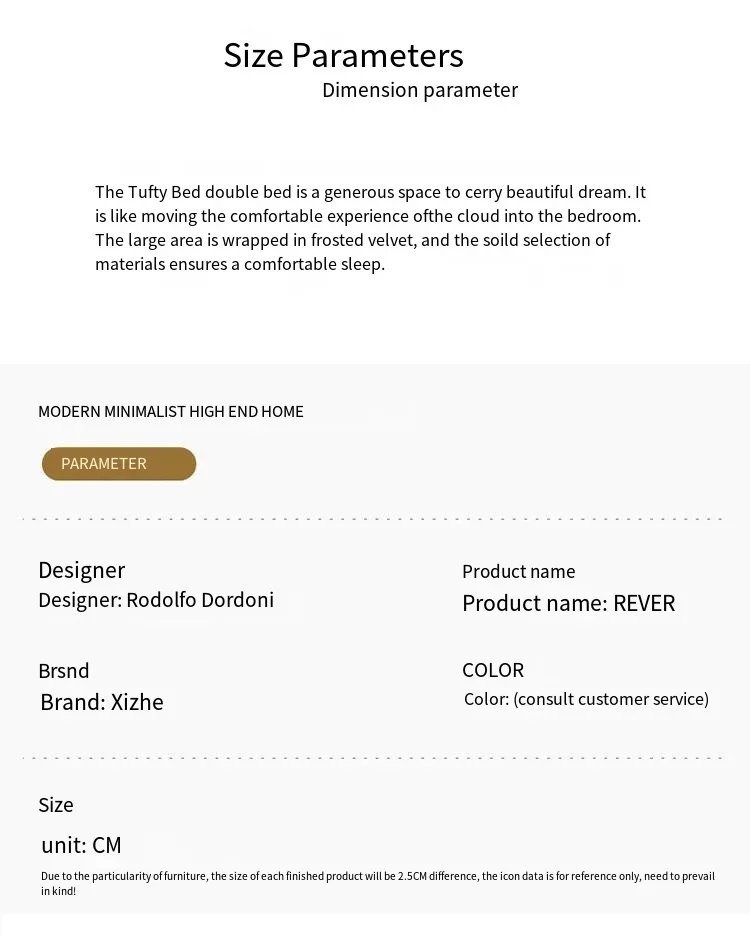The height and width of the screenshot is (936, 750).
Task: Click the unit: CM label
Action: 81,845
